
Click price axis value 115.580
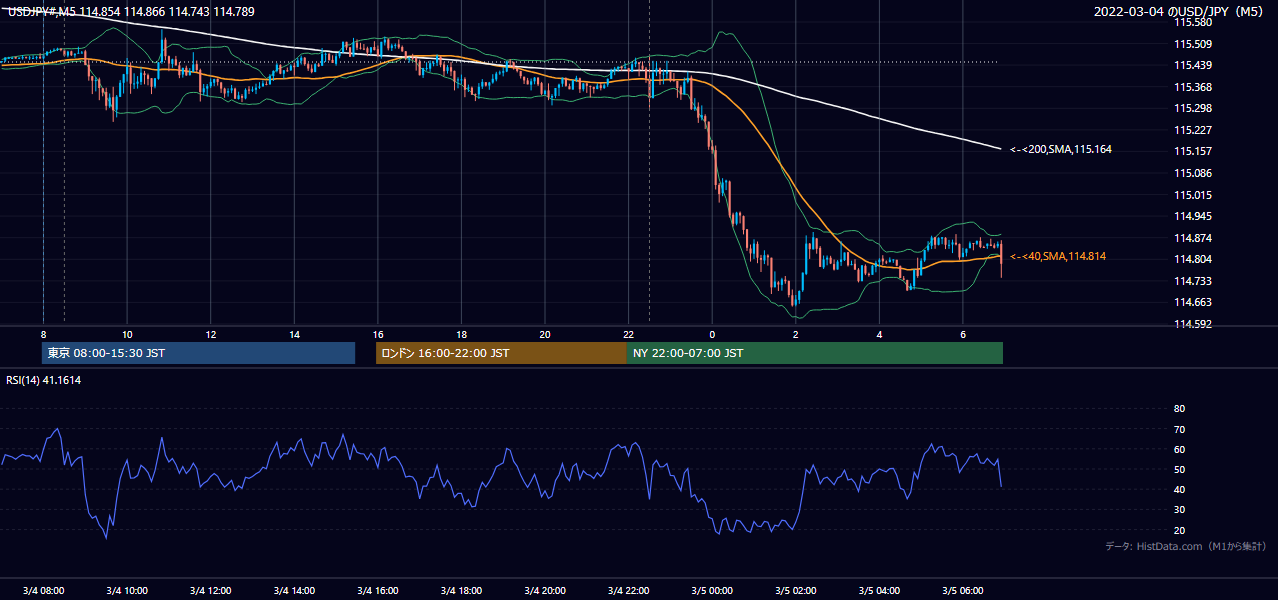(x=1192, y=22)
